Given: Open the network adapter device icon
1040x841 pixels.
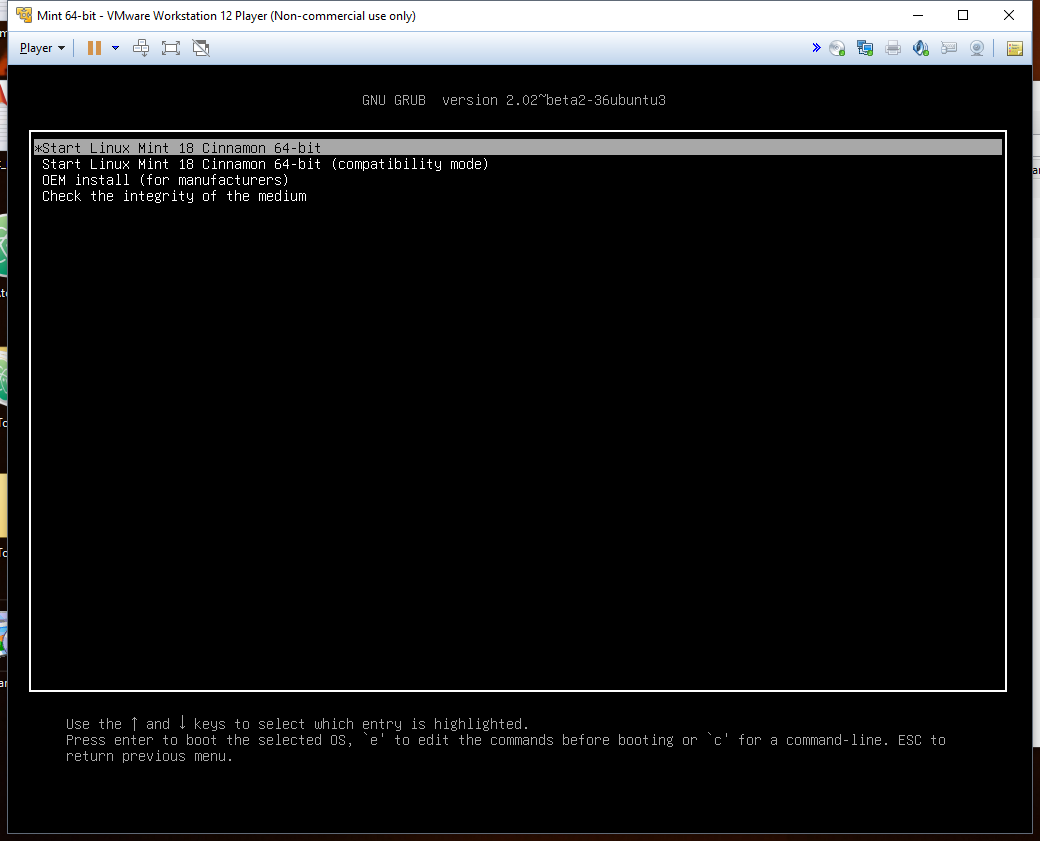Looking at the screenshot, I should click(865, 48).
